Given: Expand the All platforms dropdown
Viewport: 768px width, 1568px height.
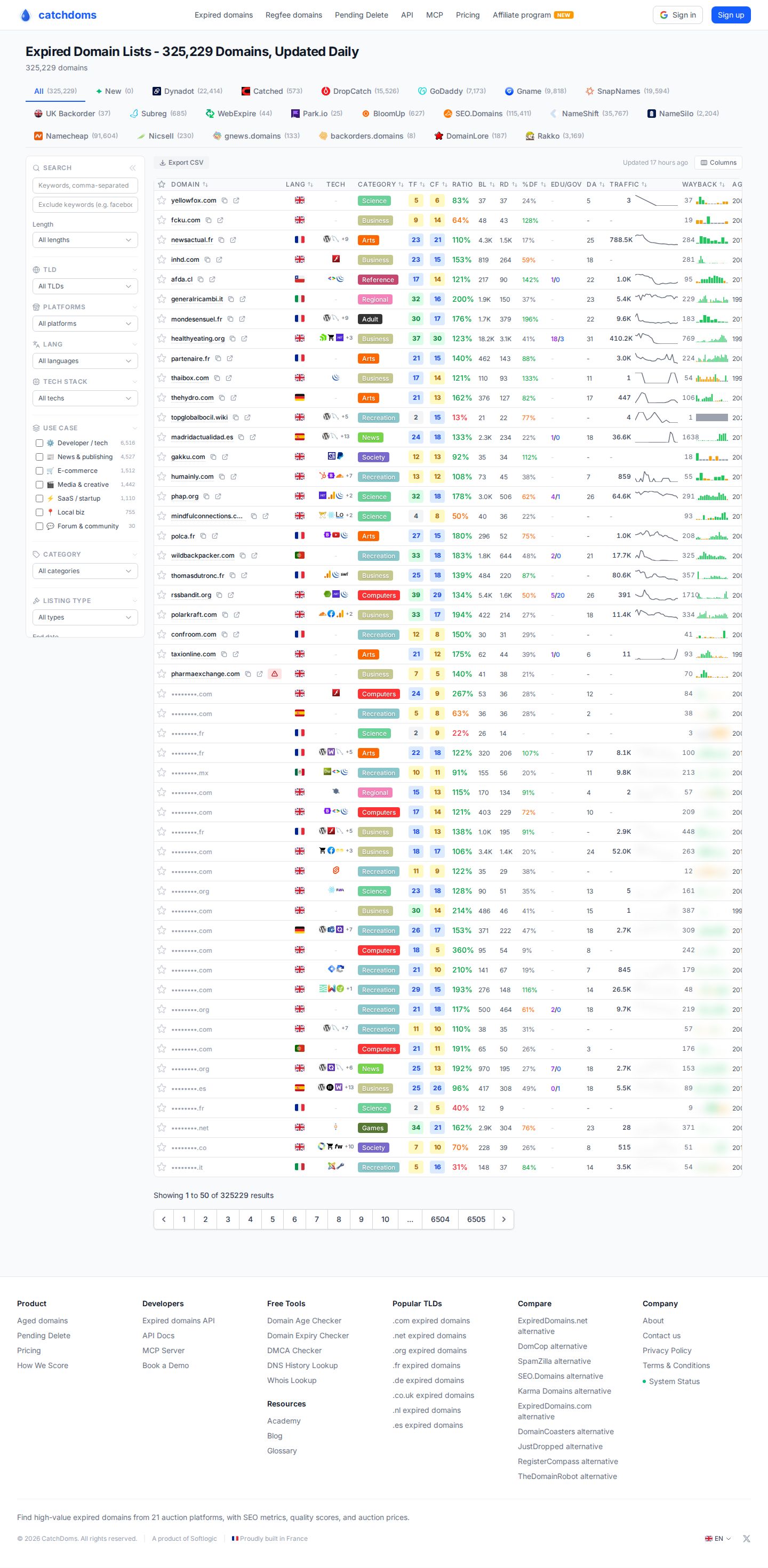Looking at the screenshot, I should 85,323.
